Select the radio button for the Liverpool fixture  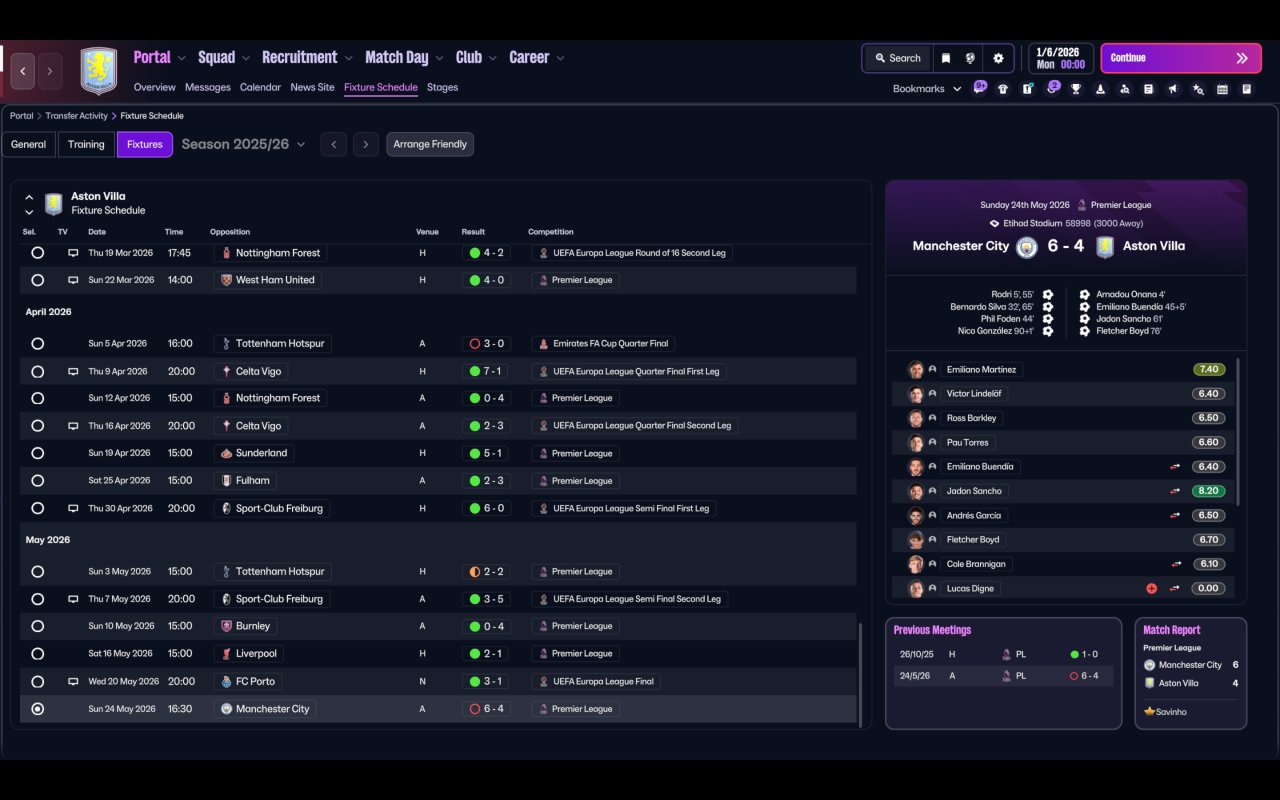point(38,654)
